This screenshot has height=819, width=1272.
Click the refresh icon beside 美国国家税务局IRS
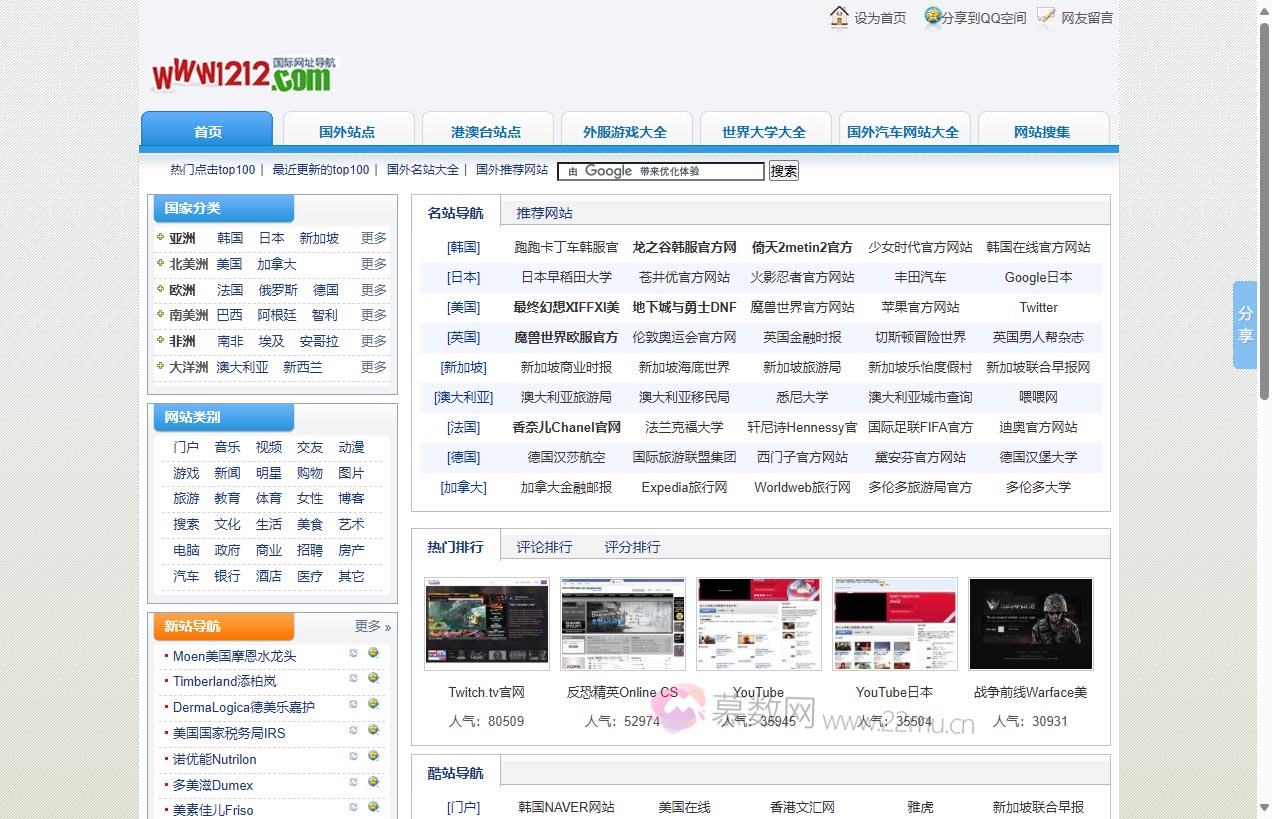pos(352,730)
